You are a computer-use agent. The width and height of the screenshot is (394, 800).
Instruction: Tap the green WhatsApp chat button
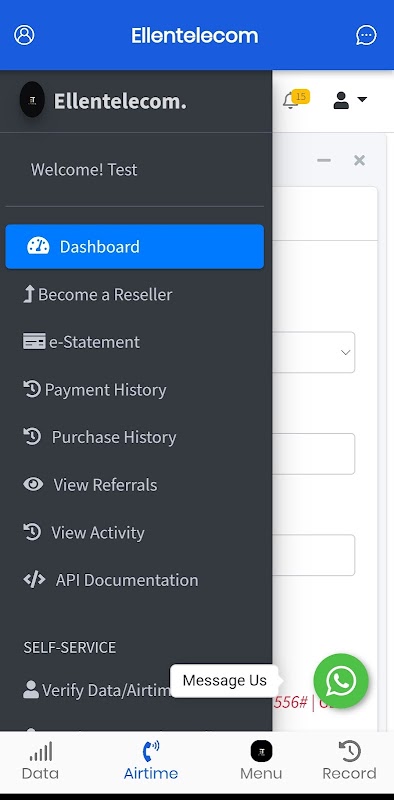pos(341,681)
